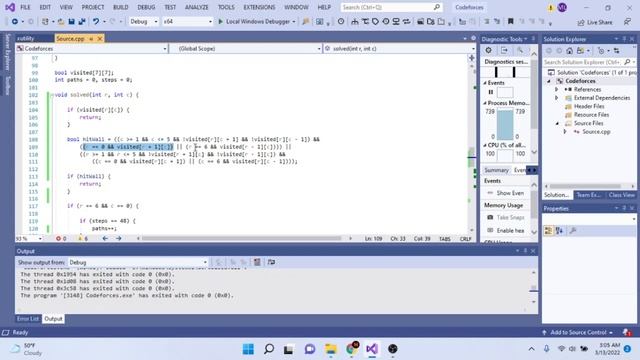Collapse the Process Memory section
Viewport: 640px width, 360px height.
pyautogui.click(x=485, y=103)
